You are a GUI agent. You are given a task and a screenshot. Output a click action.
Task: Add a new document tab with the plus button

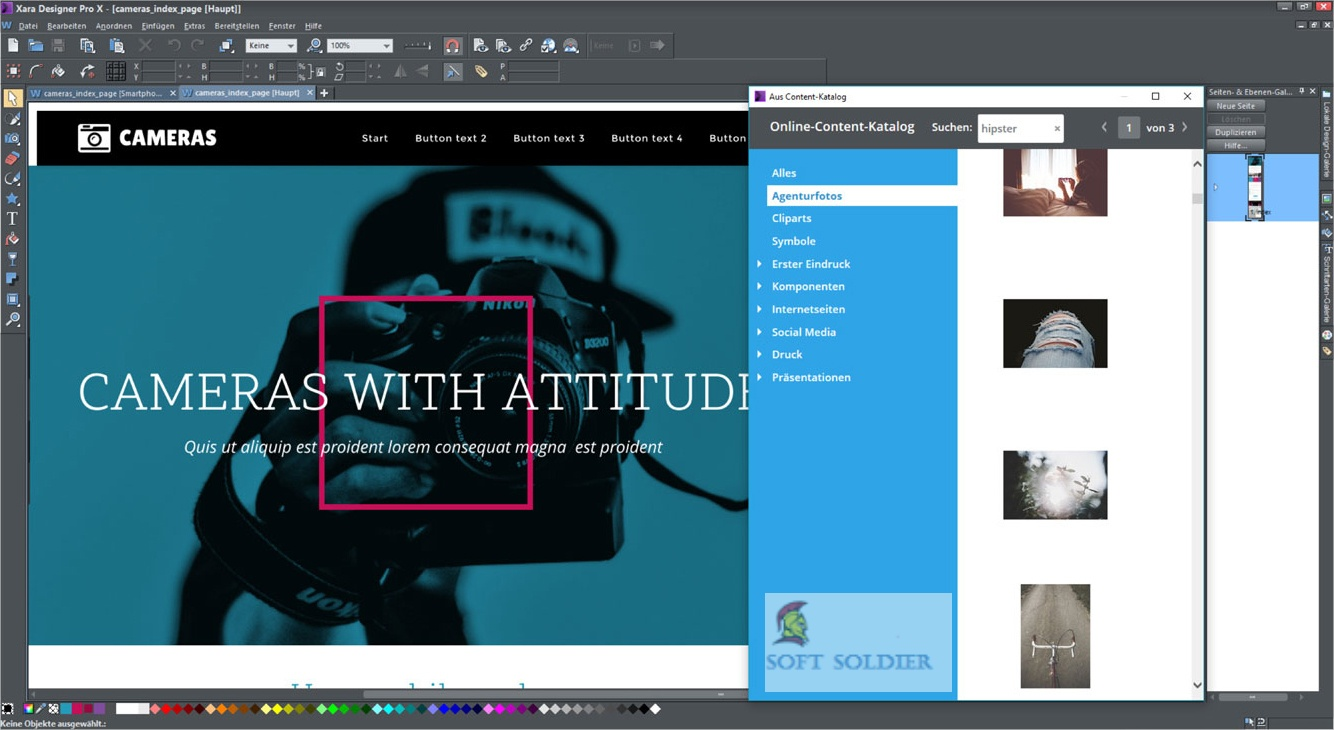[324, 93]
